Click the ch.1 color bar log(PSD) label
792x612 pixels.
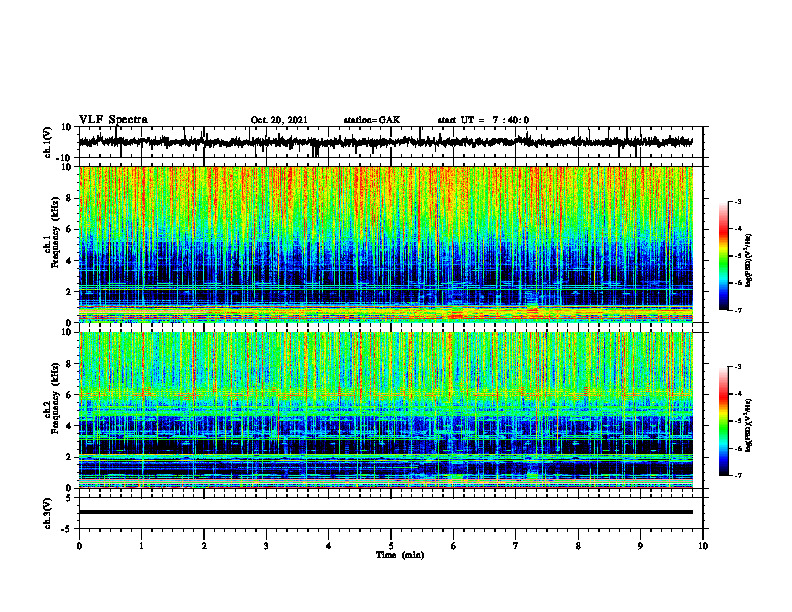click(x=749, y=261)
